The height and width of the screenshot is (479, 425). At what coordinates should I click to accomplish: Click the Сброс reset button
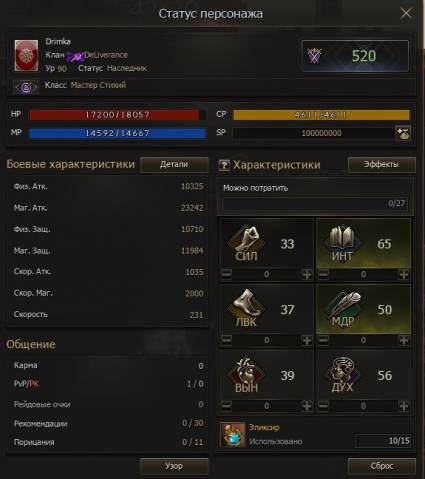382,466
